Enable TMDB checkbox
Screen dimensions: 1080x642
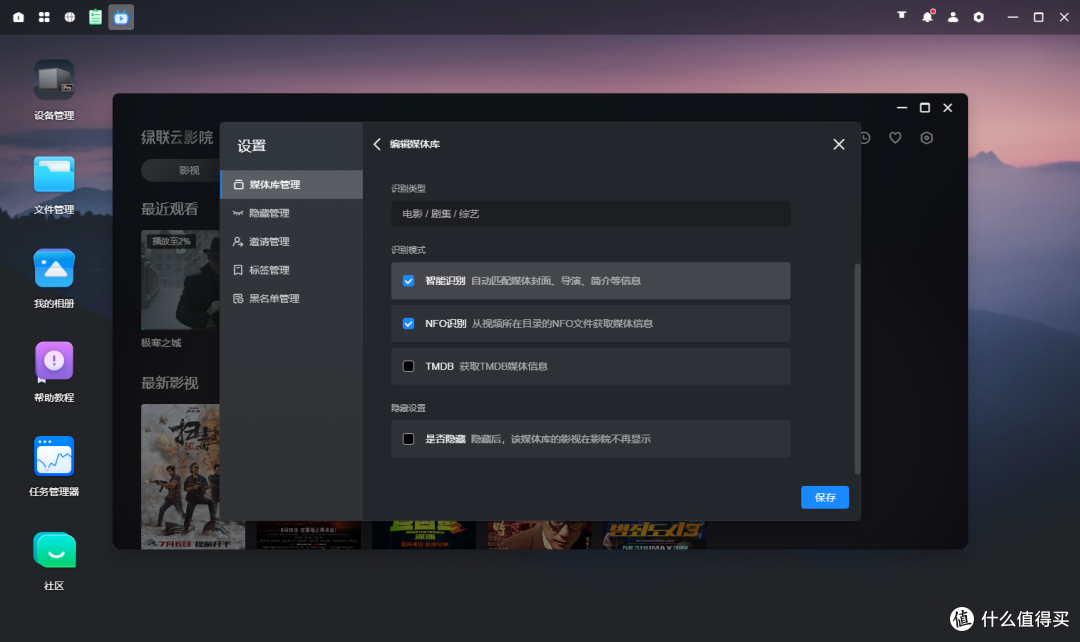point(408,366)
